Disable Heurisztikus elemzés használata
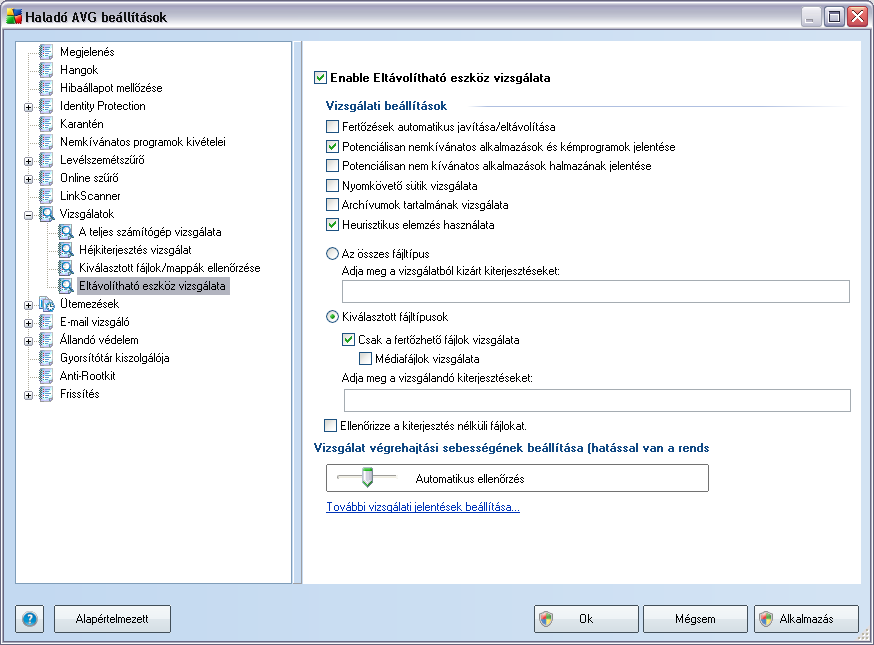This screenshot has width=874, height=645. (332, 225)
